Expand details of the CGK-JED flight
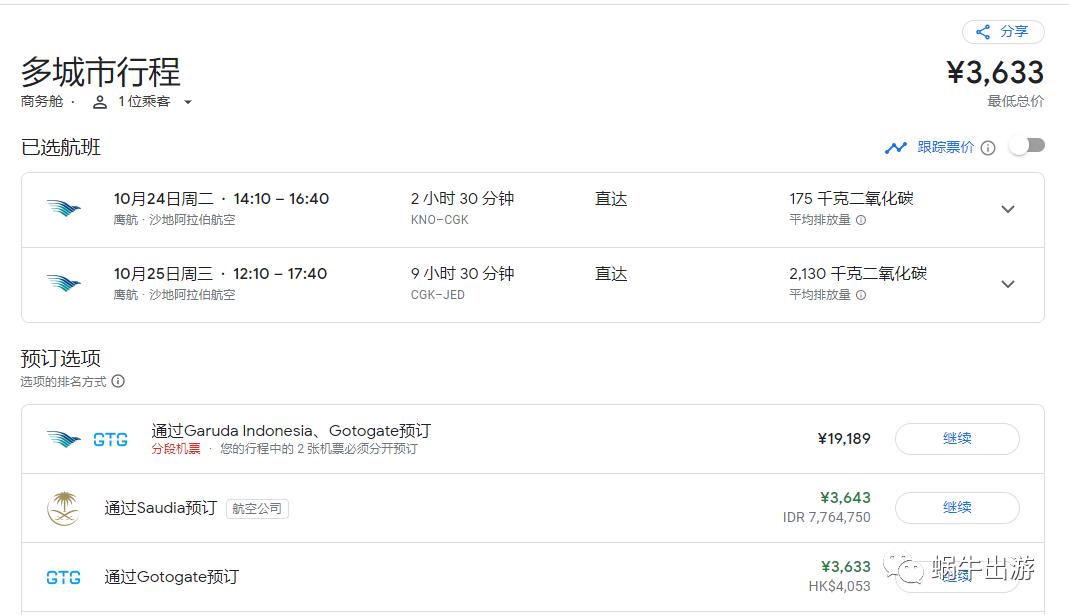1069x615 pixels. 1008,284
